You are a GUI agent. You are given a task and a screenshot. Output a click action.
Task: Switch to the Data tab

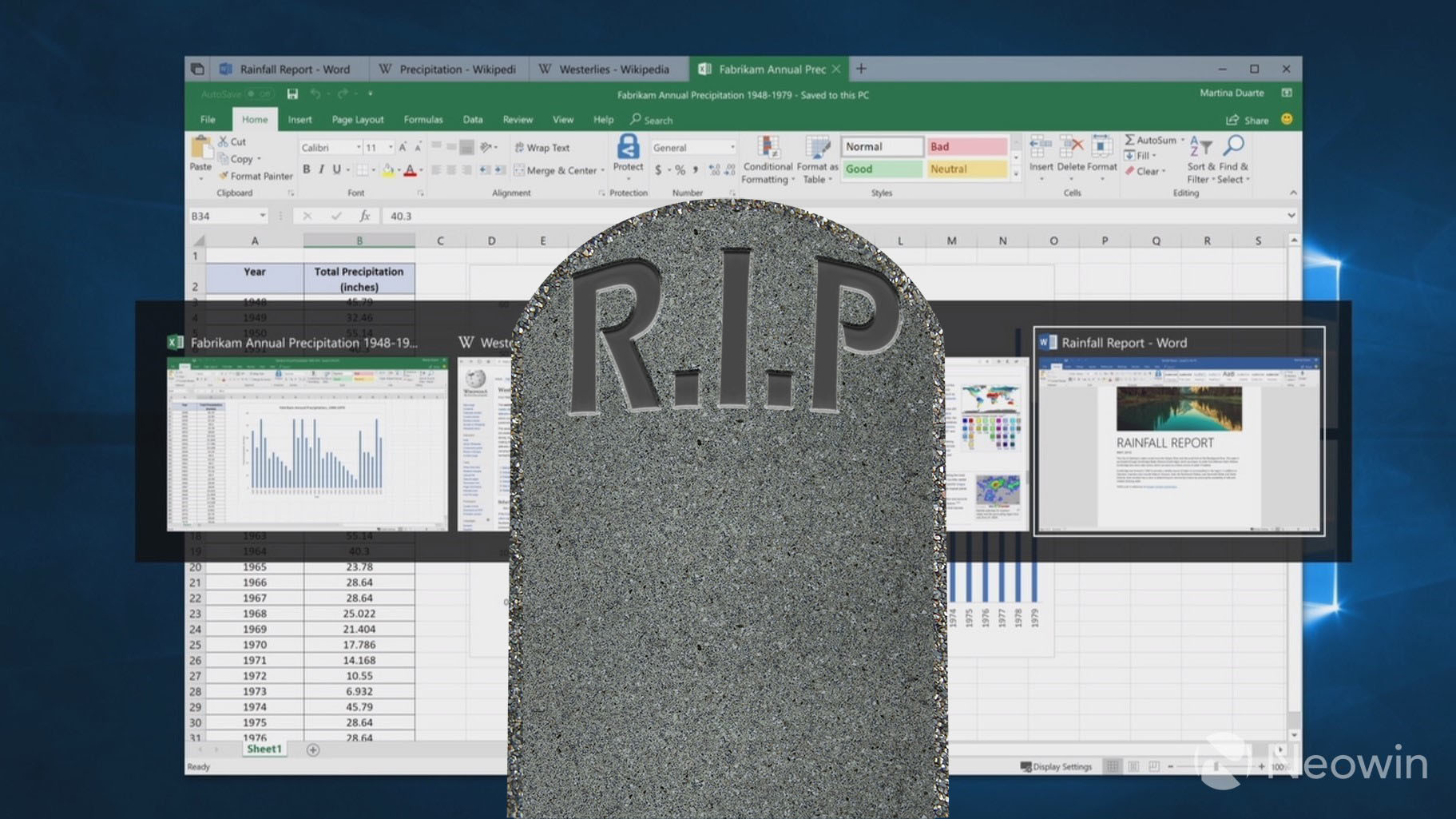pyautogui.click(x=473, y=120)
